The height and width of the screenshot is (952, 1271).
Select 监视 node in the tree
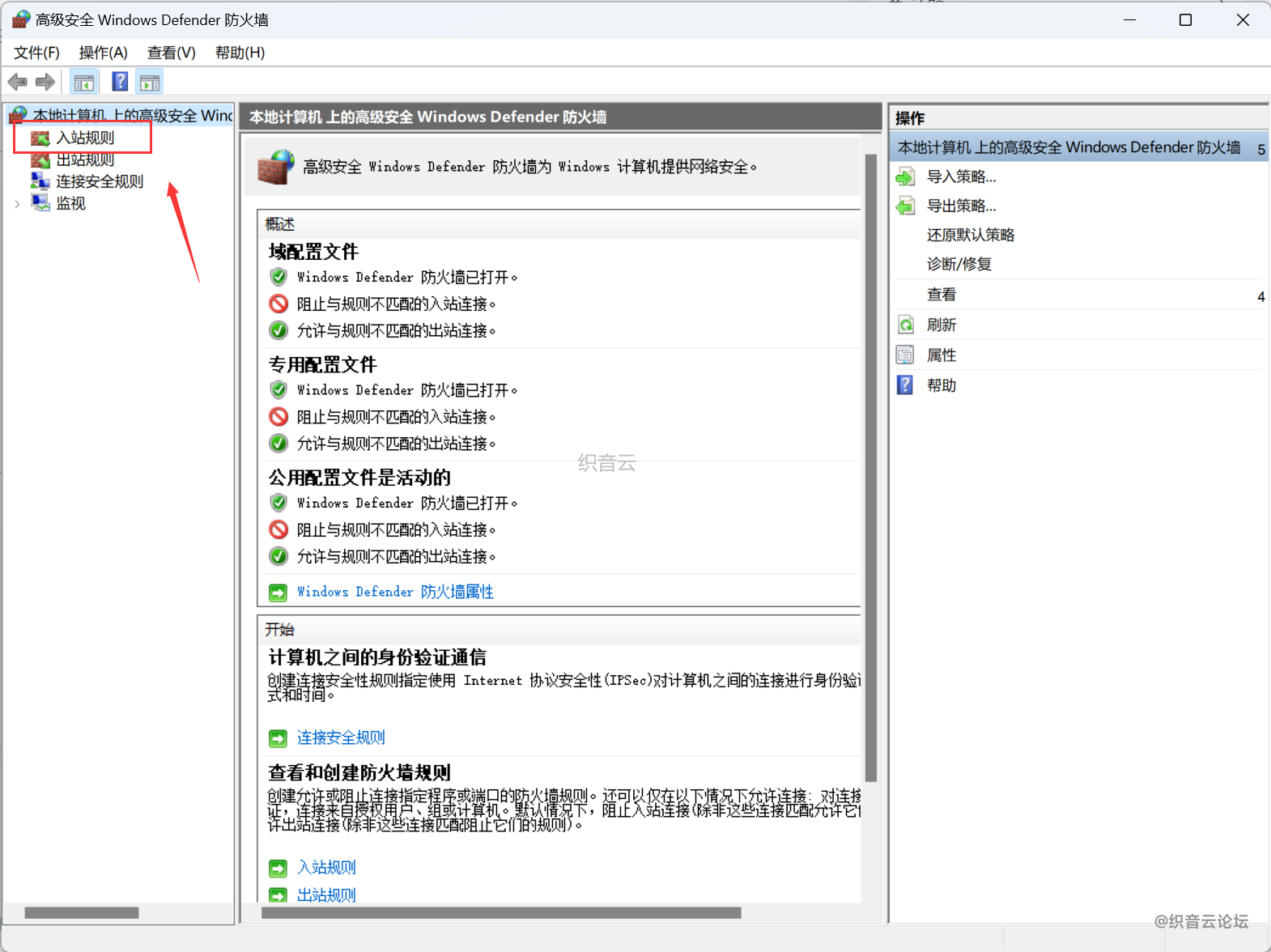[x=70, y=203]
